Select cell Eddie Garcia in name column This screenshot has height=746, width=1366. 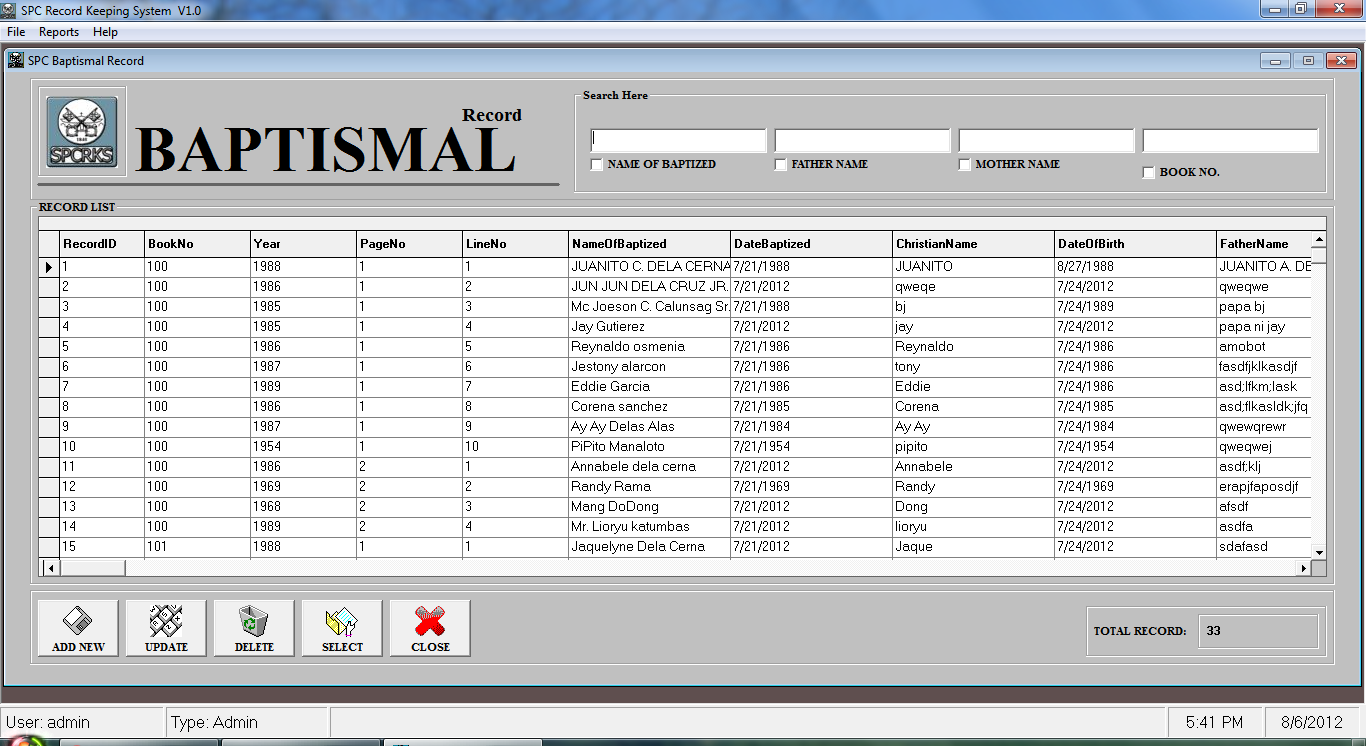pos(649,387)
